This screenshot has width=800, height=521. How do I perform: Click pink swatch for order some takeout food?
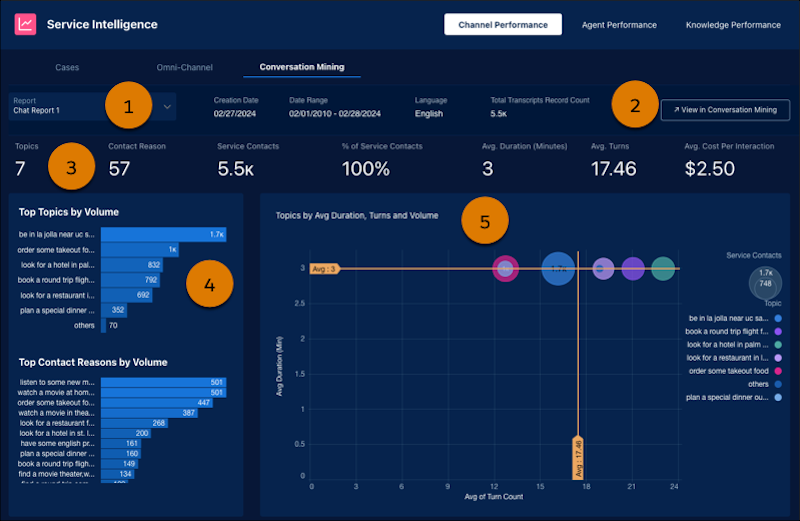[x=778, y=371]
